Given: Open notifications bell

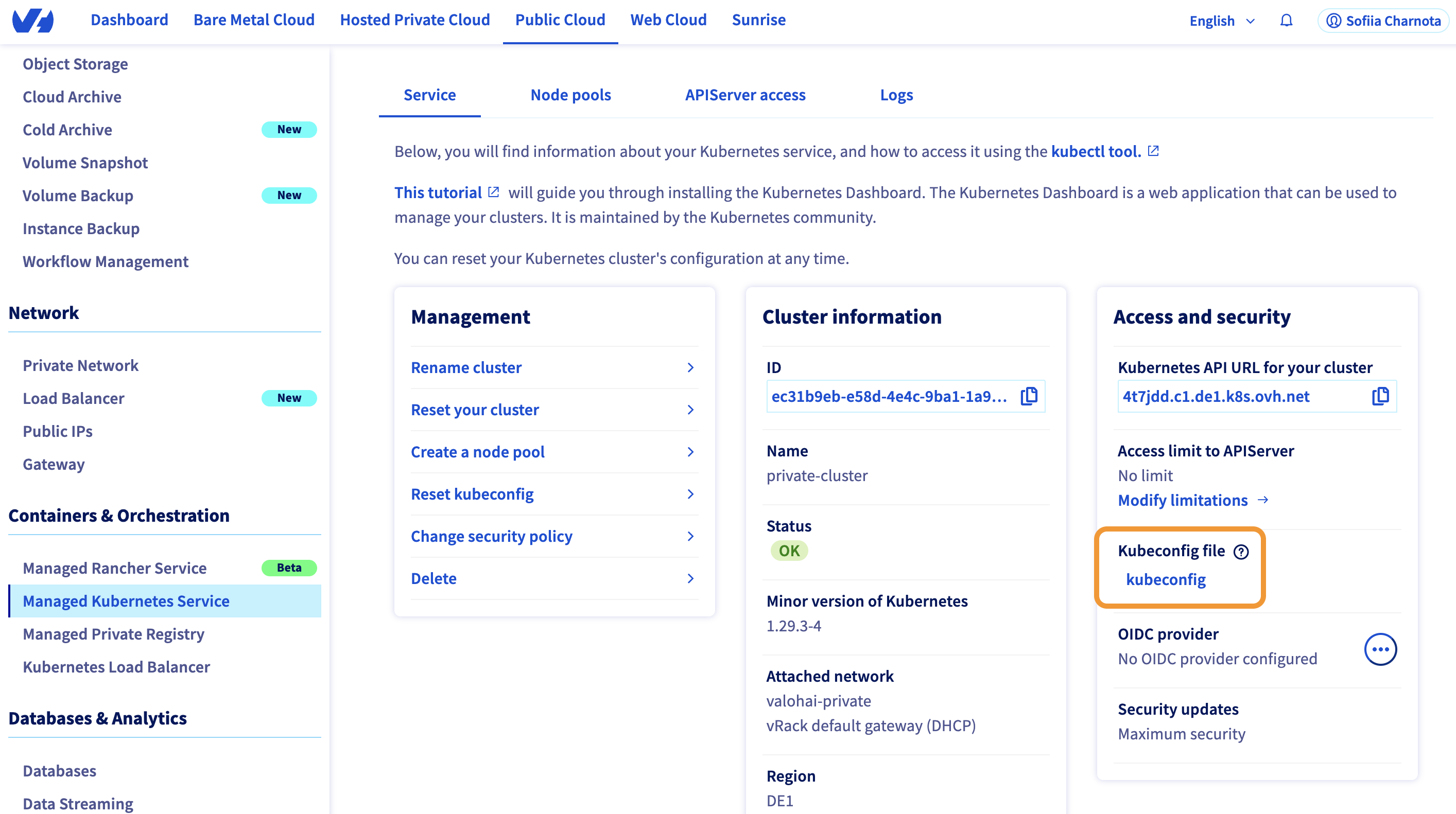Looking at the screenshot, I should (x=1286, y=21).
